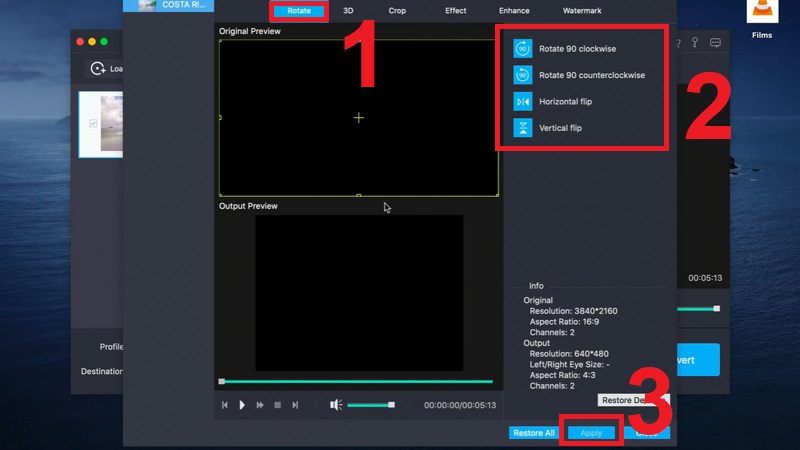Viewport: 800px width, 450px height.
Task: Click the Original Resolution: 3840*2160 text
Action: point(573,311)
